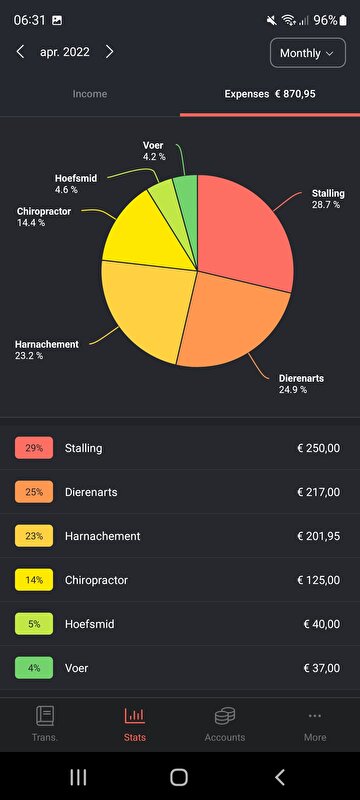Select the Stats bar chart icon
This screenshot has height=800, width=360.
click(135, 715)
